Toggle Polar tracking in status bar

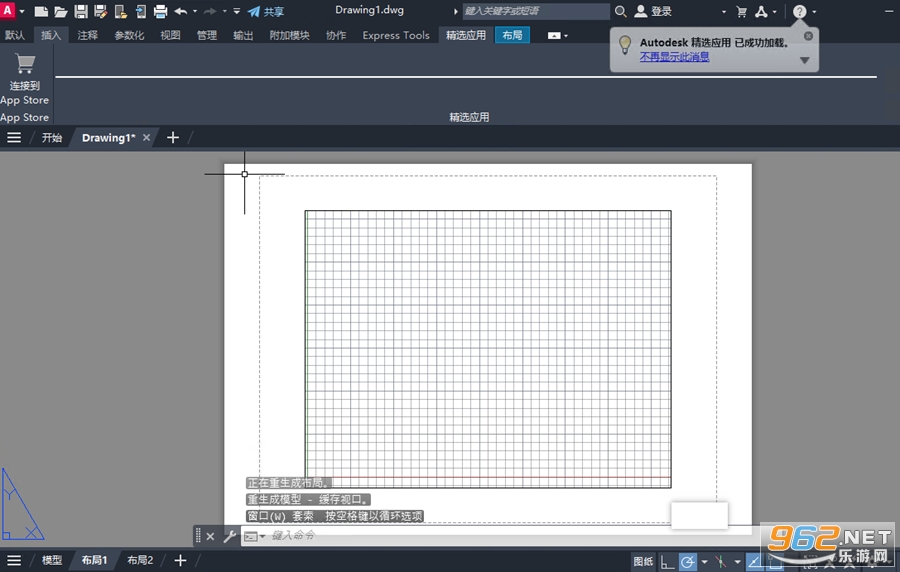688,562
